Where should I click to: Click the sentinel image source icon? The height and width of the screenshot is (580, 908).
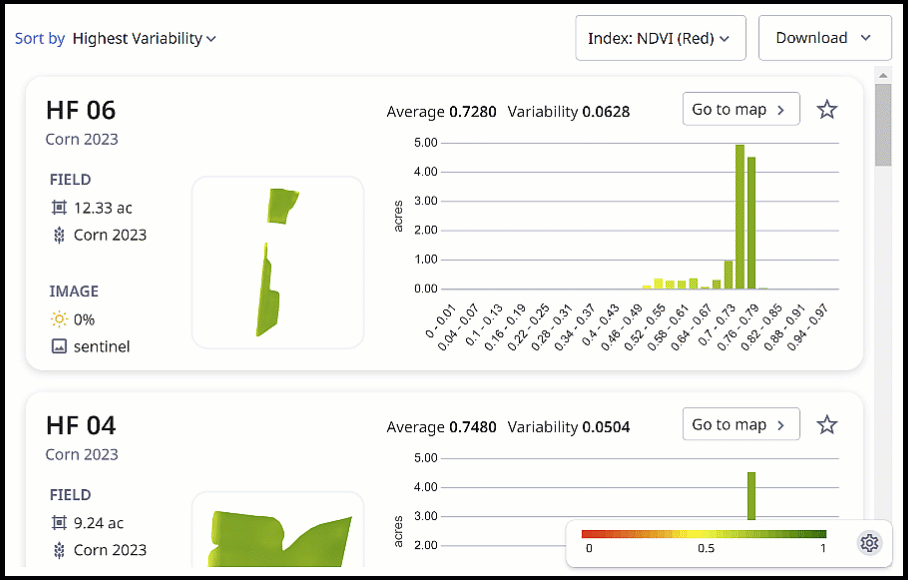click(59, 346)
